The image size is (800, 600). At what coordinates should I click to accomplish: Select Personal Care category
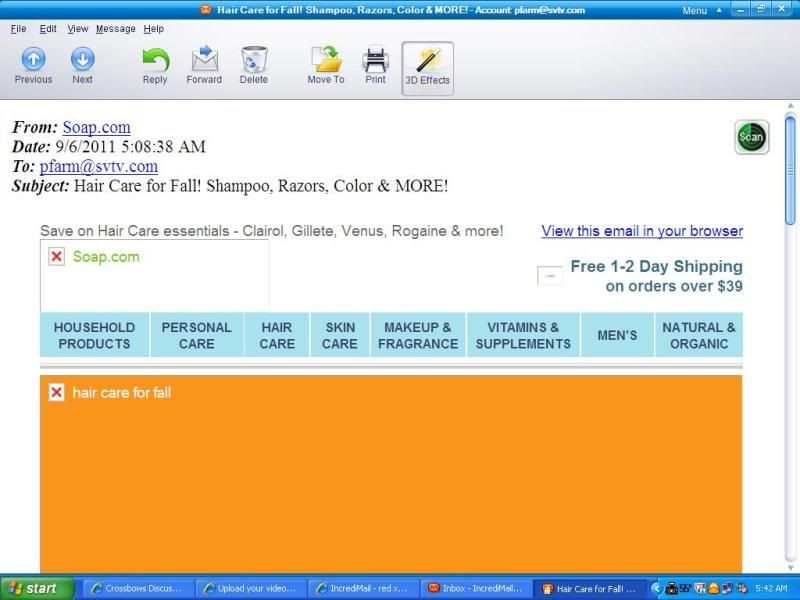click(196, 335)
